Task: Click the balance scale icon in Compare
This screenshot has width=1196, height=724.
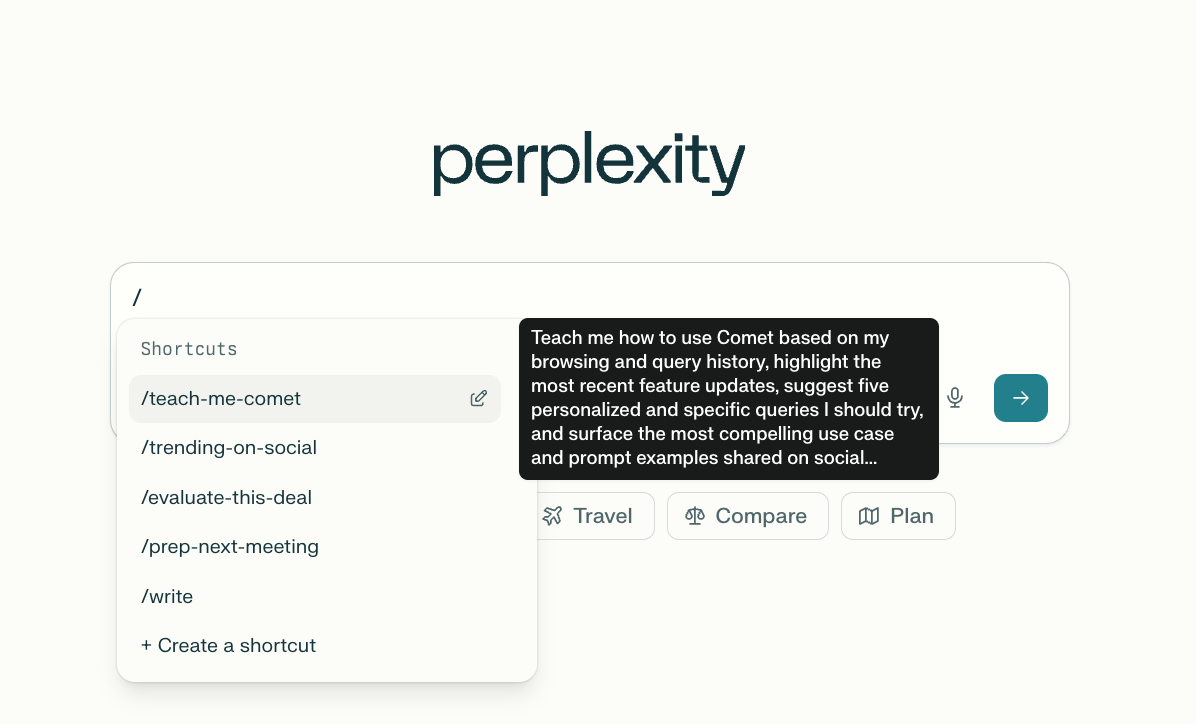Action: (x=695, y=516)
